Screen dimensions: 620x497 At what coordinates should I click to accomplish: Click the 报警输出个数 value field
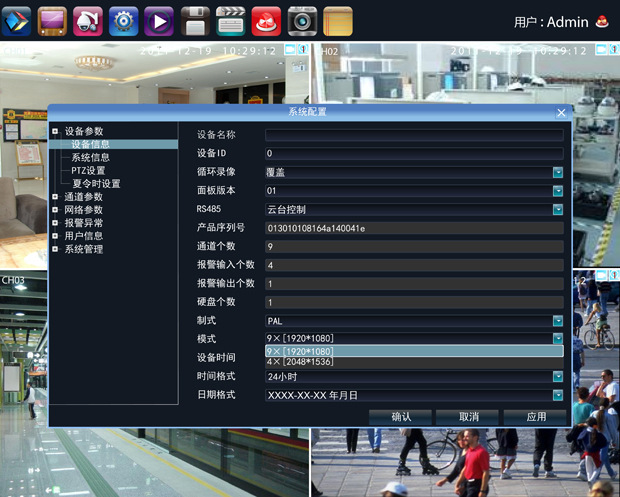414,283
